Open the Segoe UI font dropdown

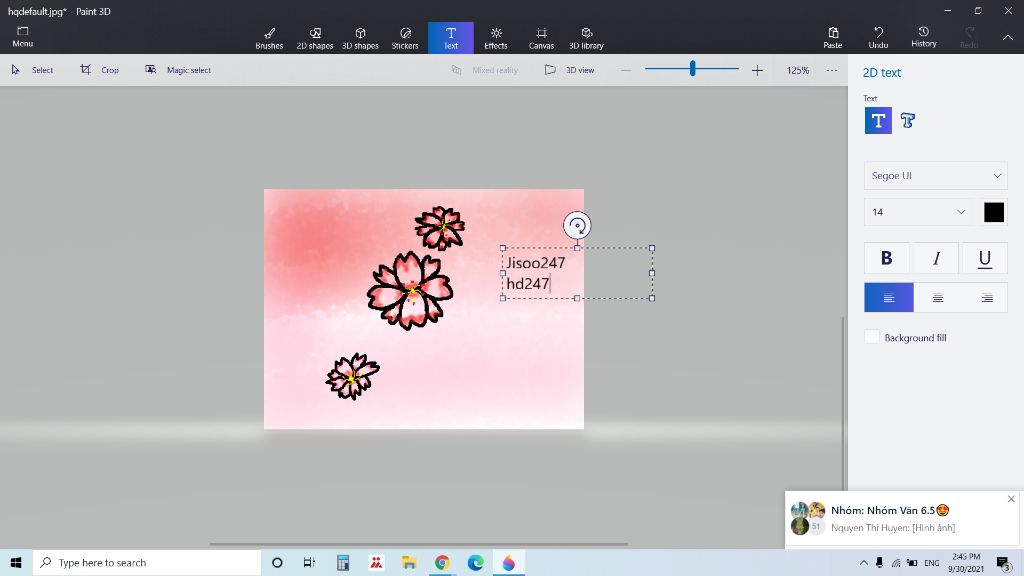pyautogui.click(x=935, y=176)
